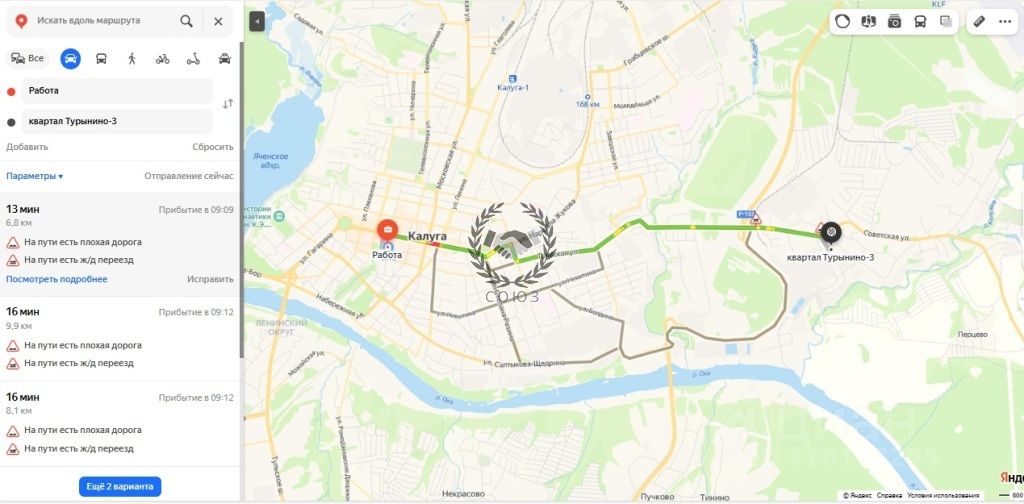Pick the scooter route mode
Screen dimensions: 1024x504
tap(193, 59)
